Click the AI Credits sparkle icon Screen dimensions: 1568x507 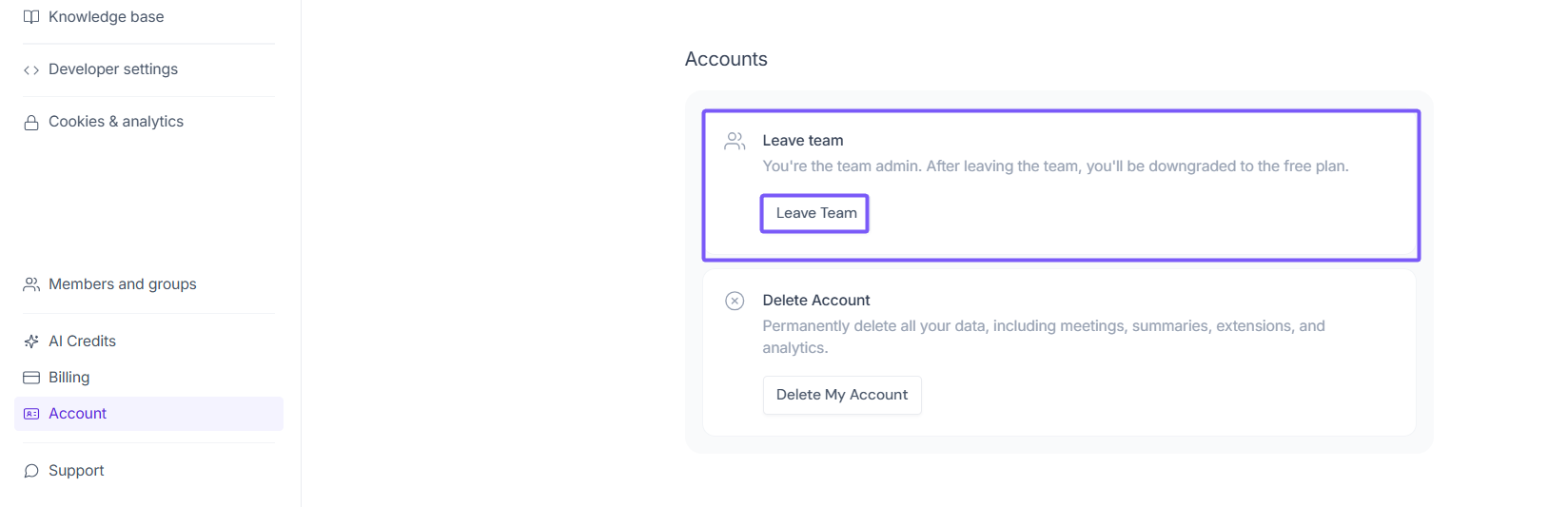pyautogui.click(x=31, y=341)
